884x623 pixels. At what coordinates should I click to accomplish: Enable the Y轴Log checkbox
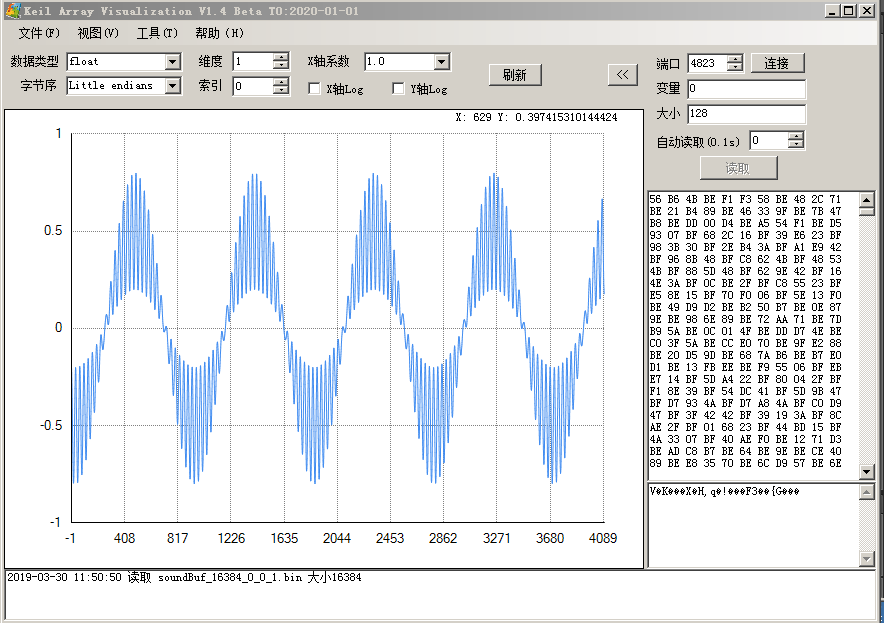(398, 88)
